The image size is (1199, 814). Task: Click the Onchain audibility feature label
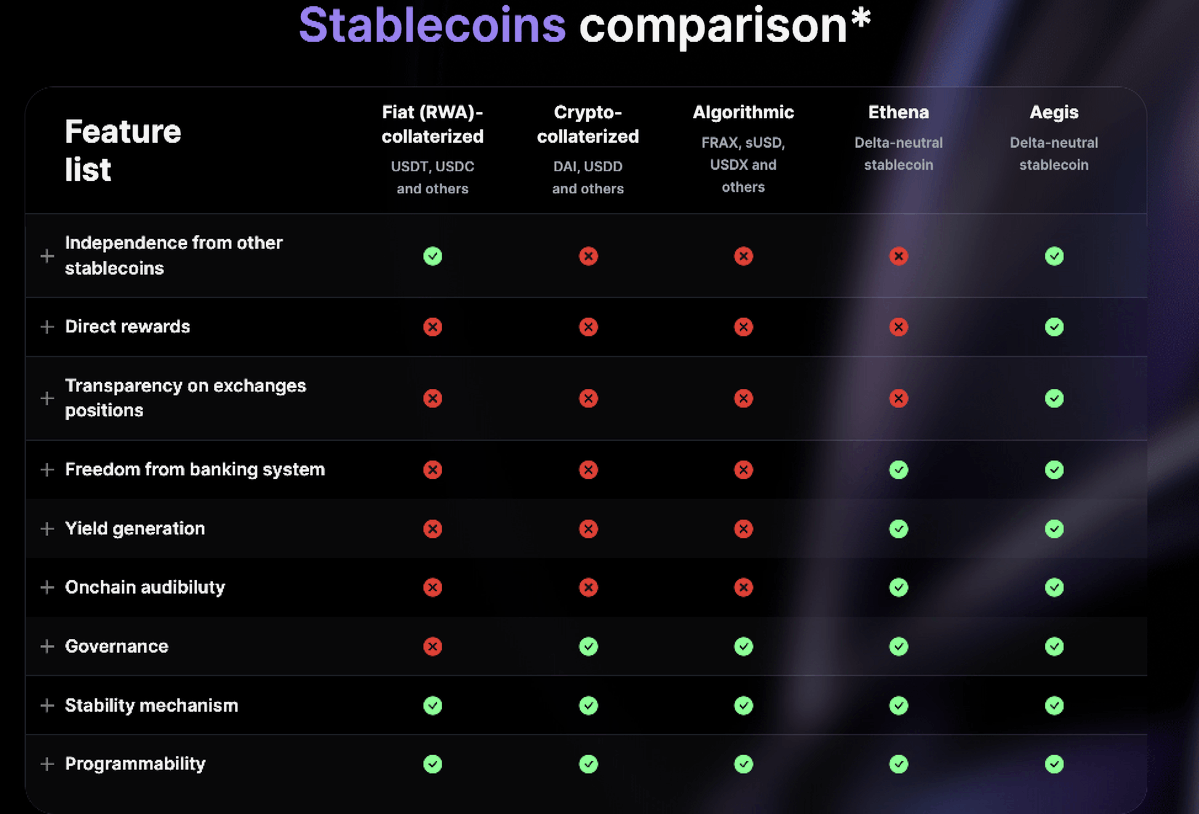tap(145, 588)
